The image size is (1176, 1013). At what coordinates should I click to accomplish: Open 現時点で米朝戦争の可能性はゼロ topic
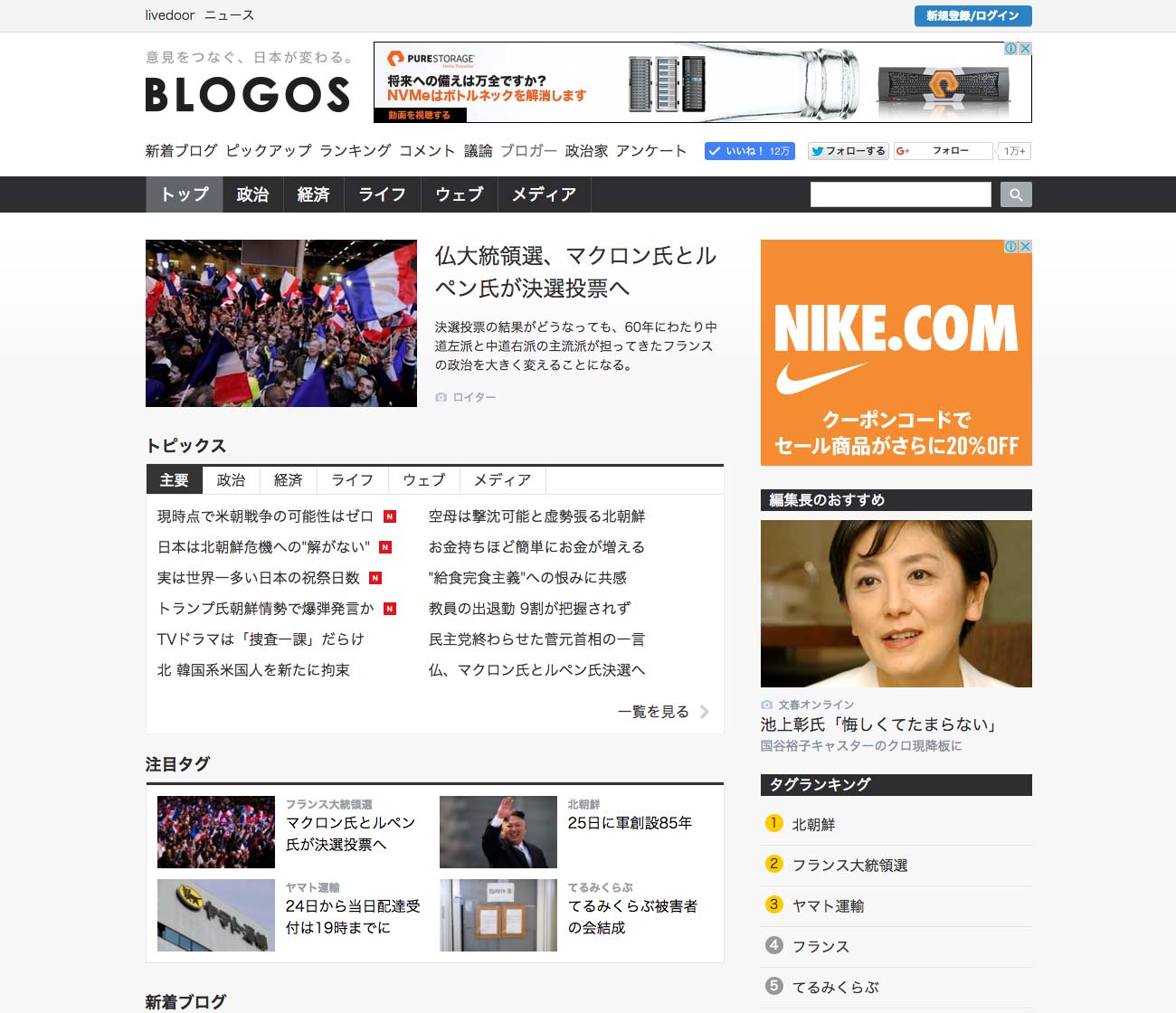tap(265, 516)
